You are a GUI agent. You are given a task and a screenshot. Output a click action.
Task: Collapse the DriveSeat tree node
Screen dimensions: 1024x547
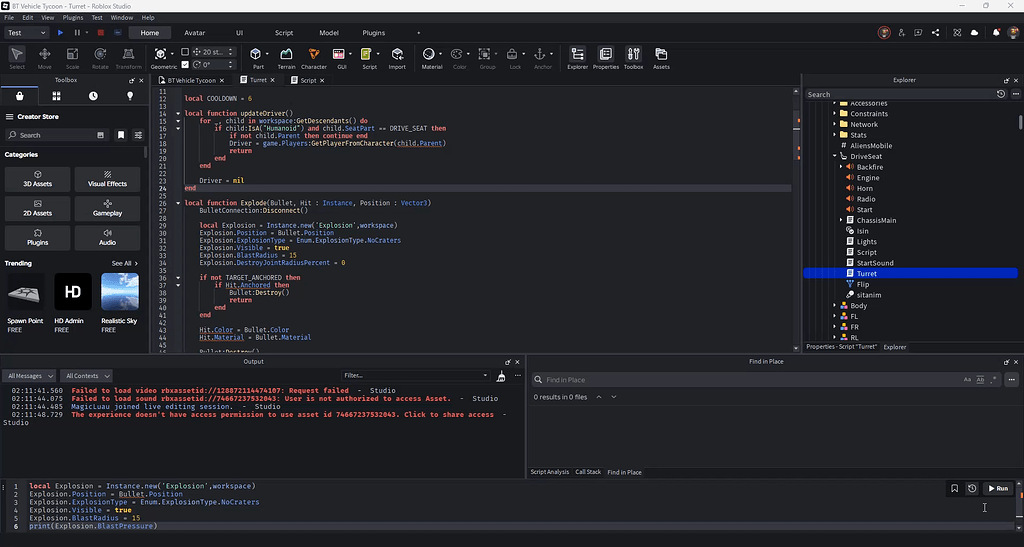[x=834, y=156]
